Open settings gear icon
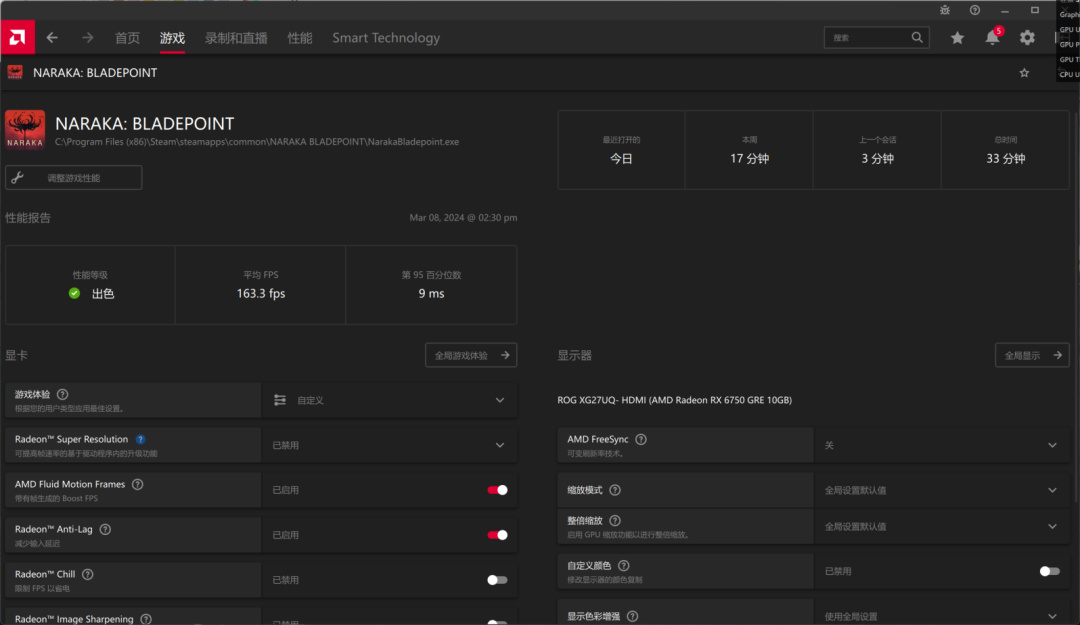Image resolution: width=1080 pixels, height=625 pixels. 1027,38
